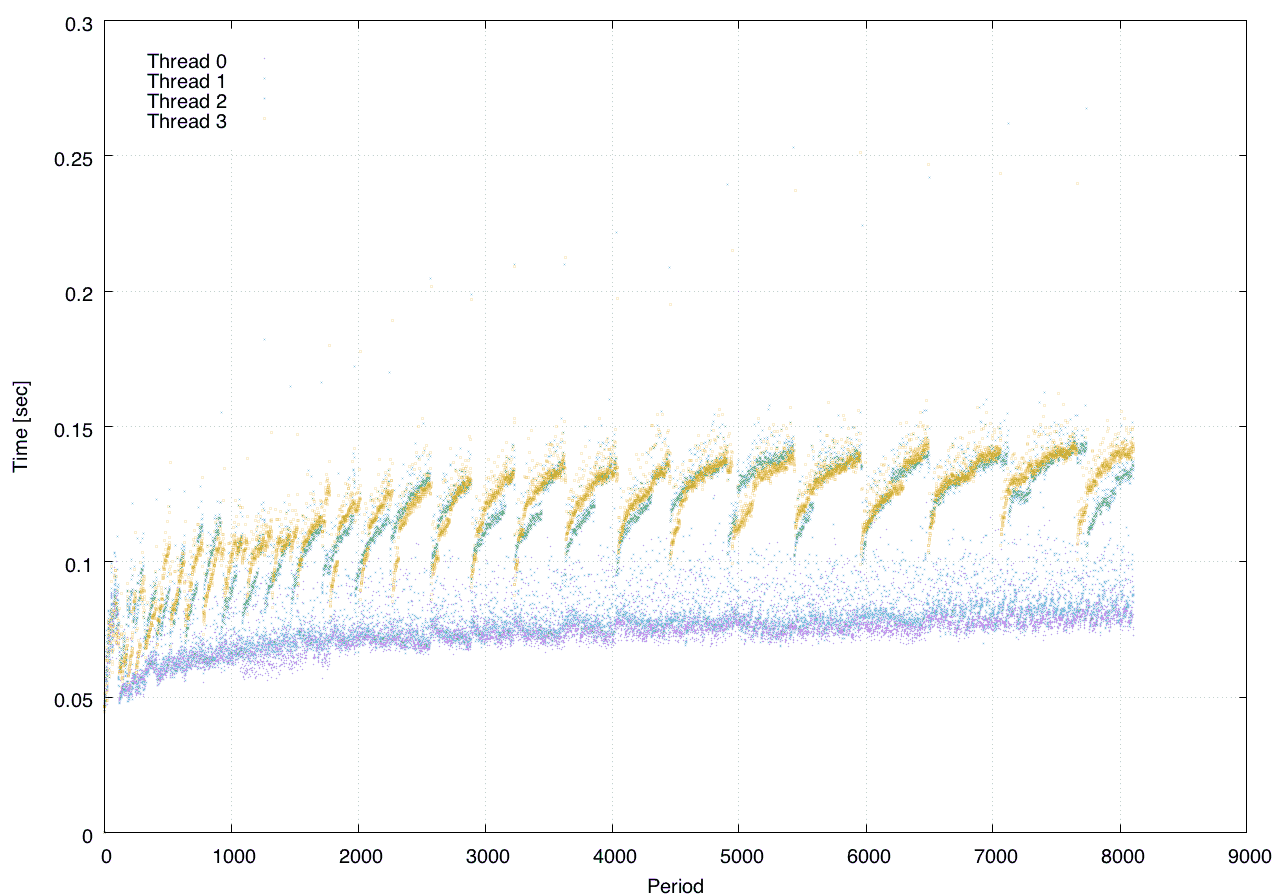Click the Thread 3 legend label

pyautogui.click(x=187, y=122)
